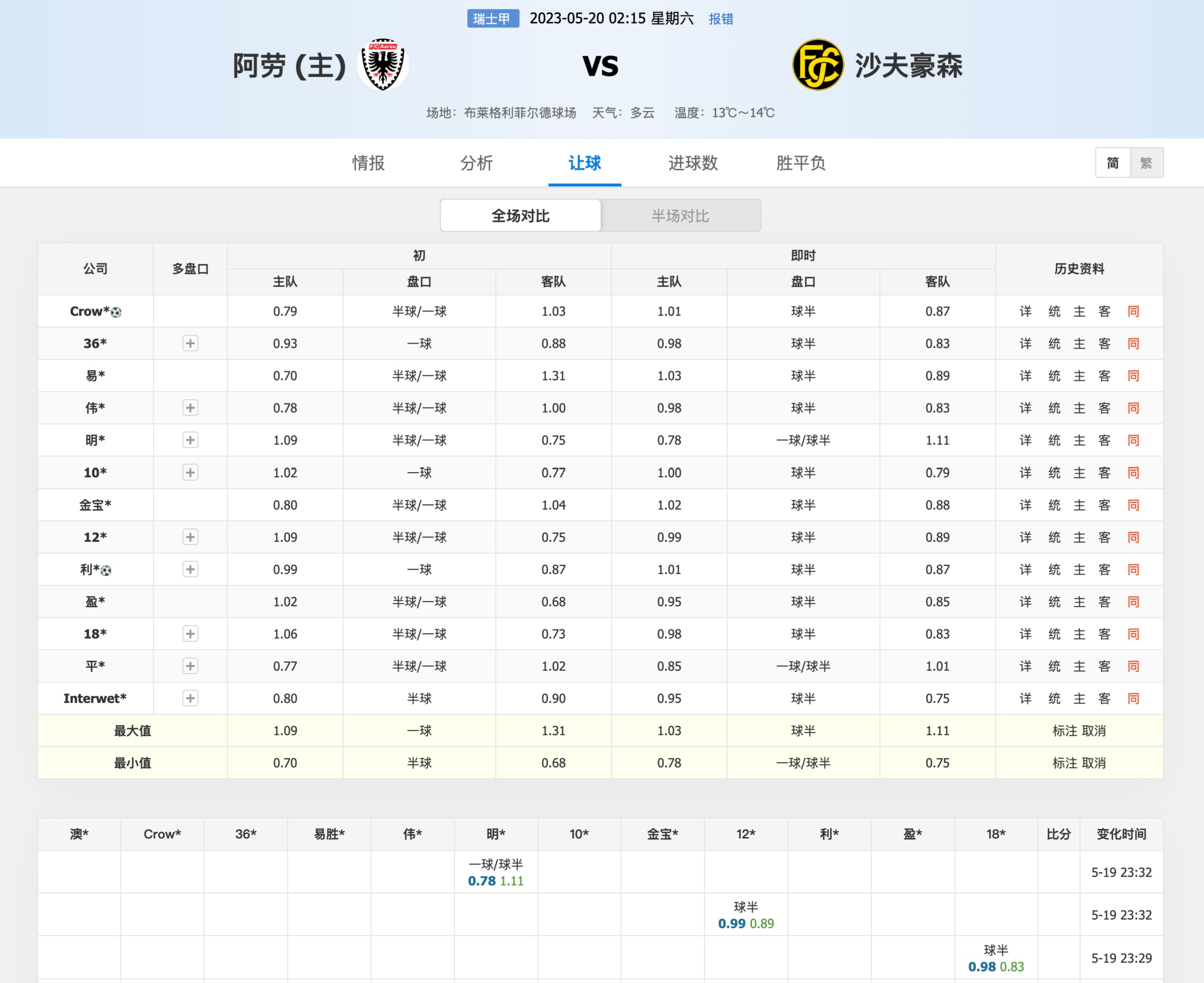
Task: Click the FC Aarau team crest
Action: pyautogui.click(x=383, y=65)
